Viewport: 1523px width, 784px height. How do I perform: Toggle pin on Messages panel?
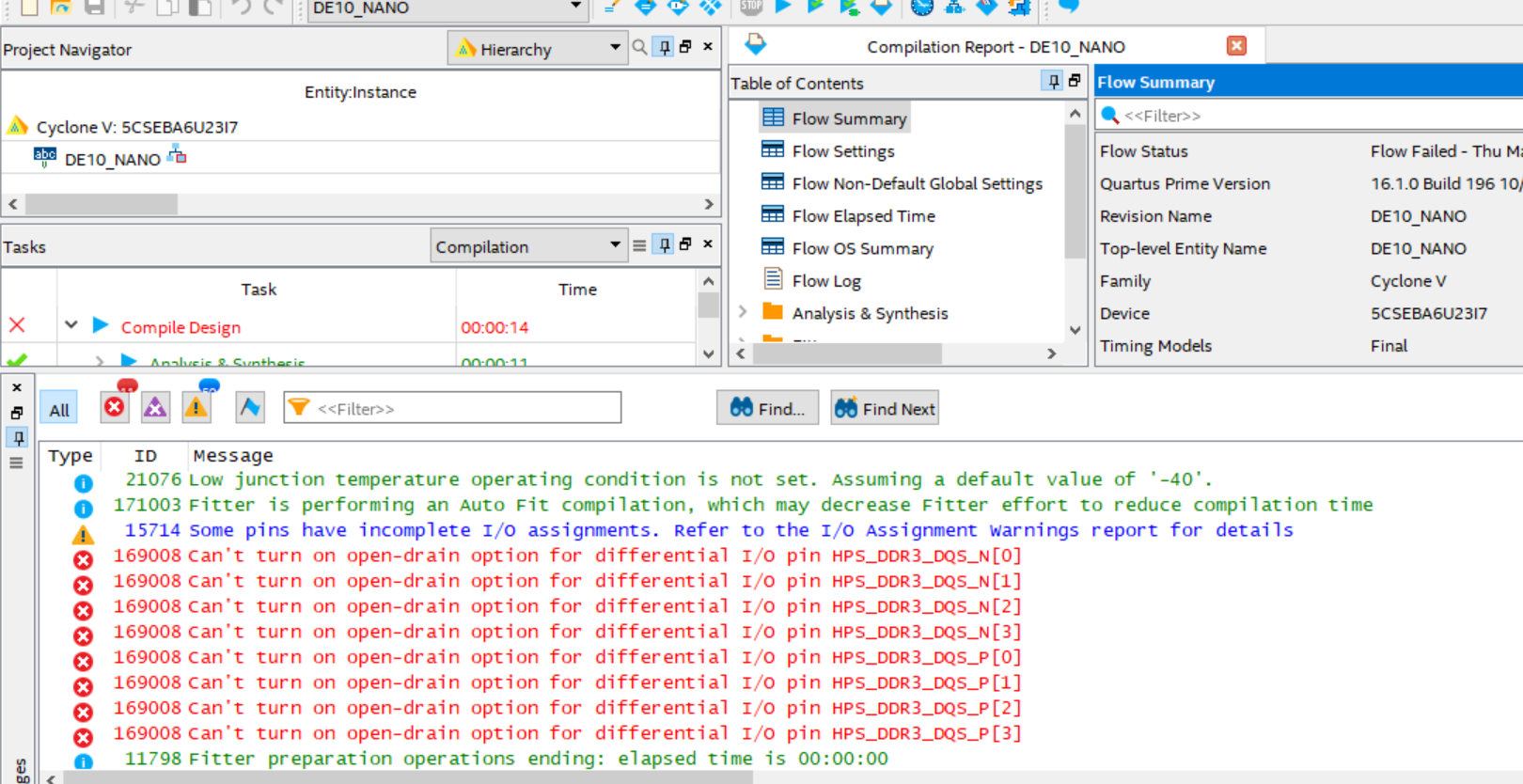[17, 437]
